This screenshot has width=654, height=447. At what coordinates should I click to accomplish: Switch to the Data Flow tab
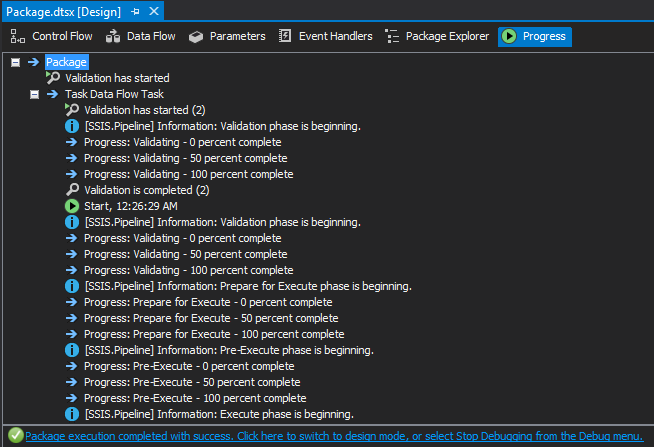click(x=141, y=37)
